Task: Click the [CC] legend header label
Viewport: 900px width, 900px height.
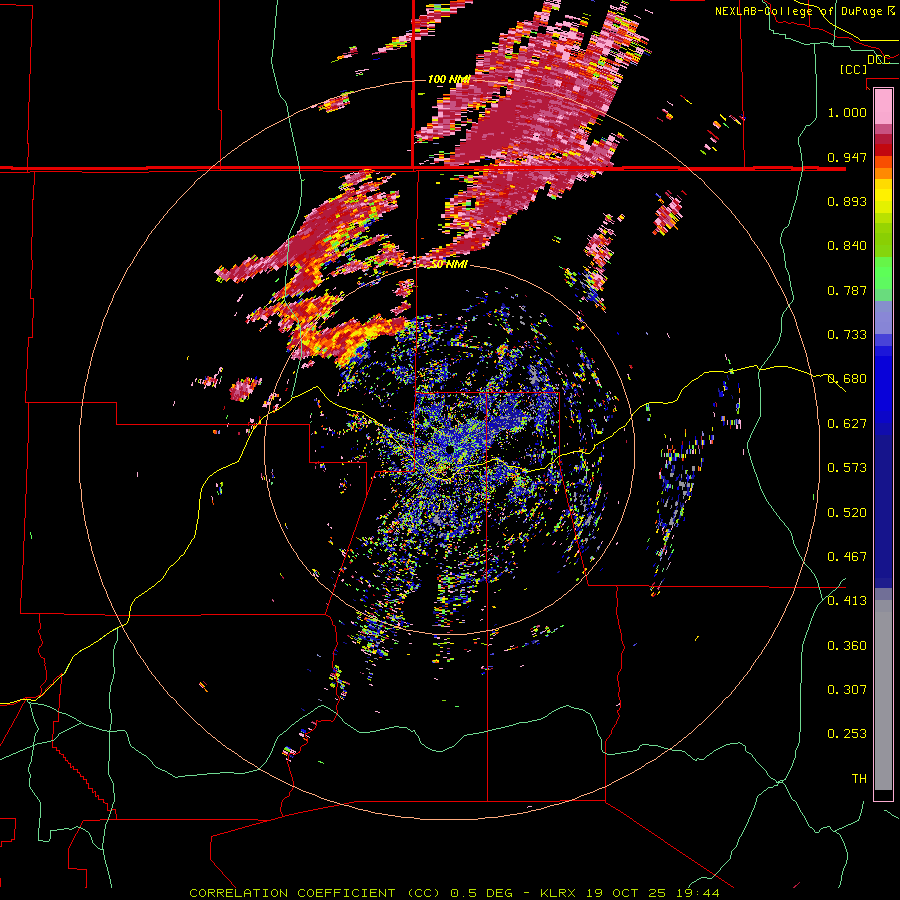Action: point(853,69)
